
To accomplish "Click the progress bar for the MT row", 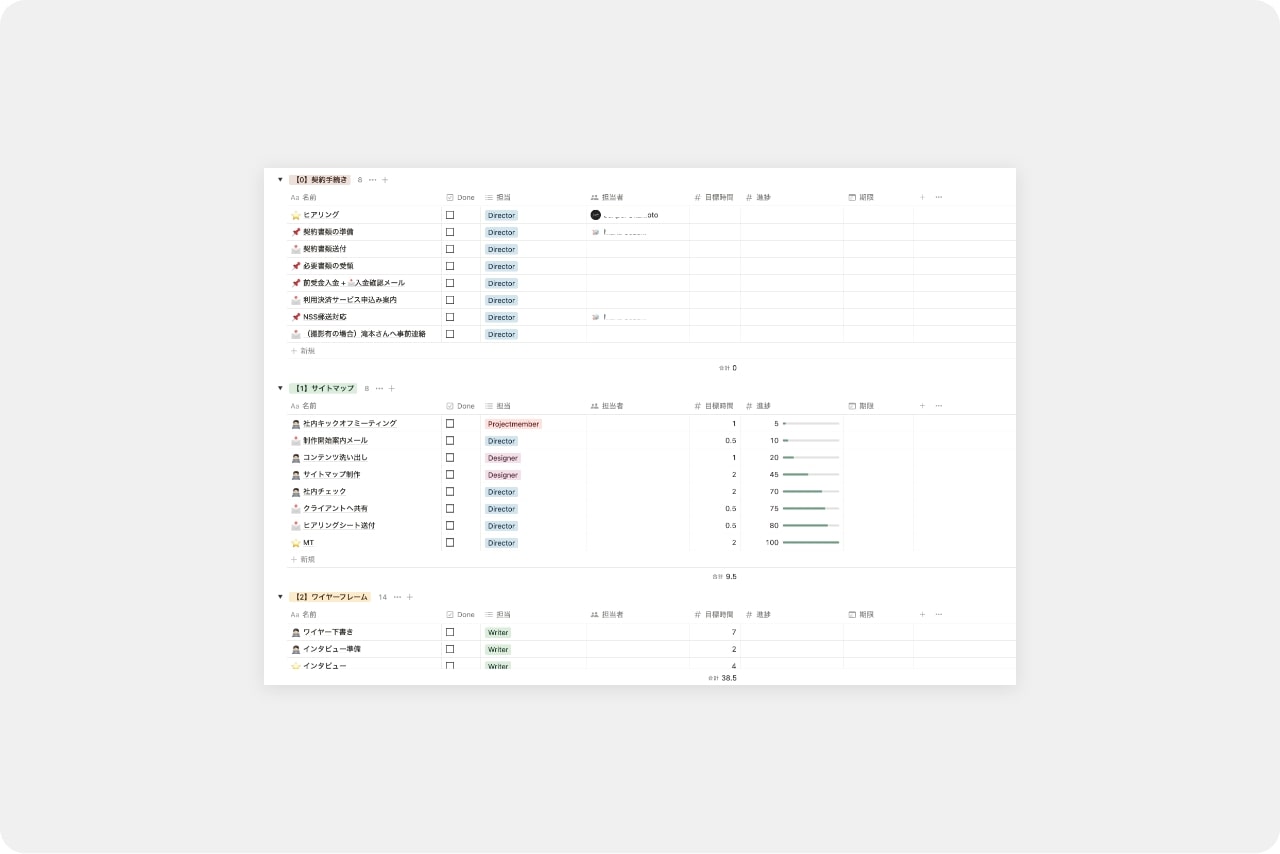I will (810, 543).
